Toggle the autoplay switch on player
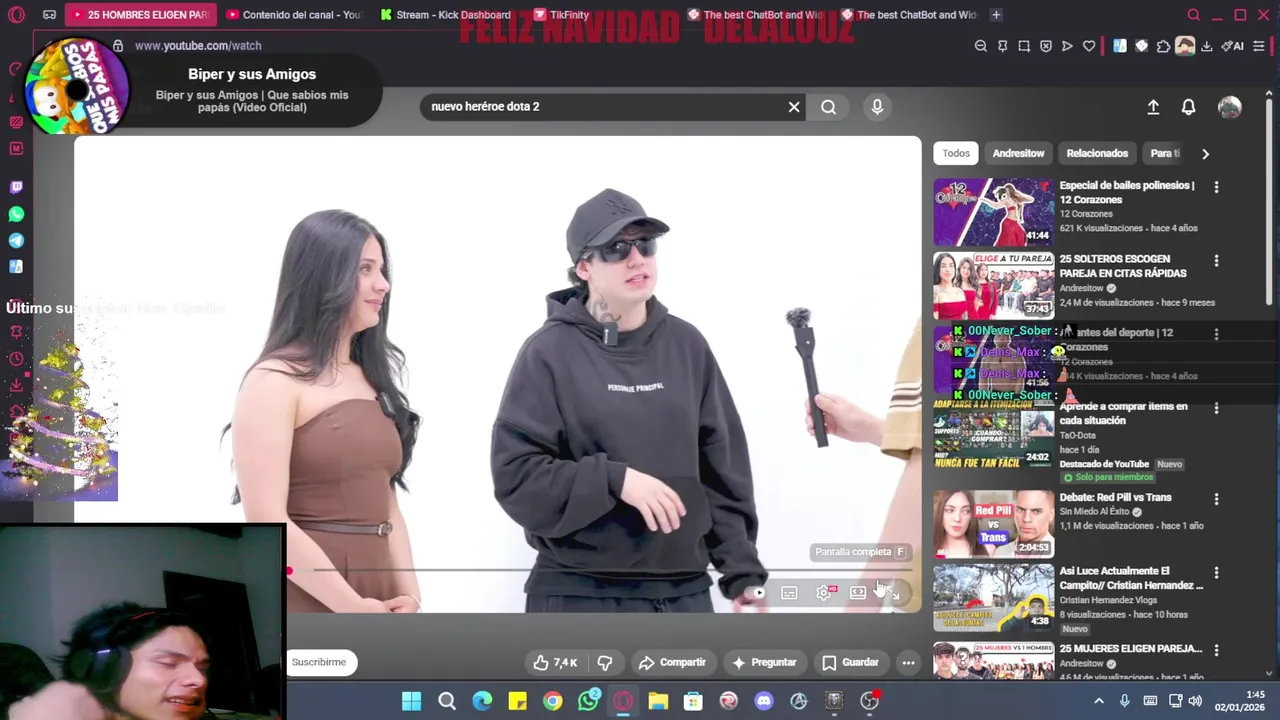This screenshot has height=720, width=1280. click(x=757, y=593)
